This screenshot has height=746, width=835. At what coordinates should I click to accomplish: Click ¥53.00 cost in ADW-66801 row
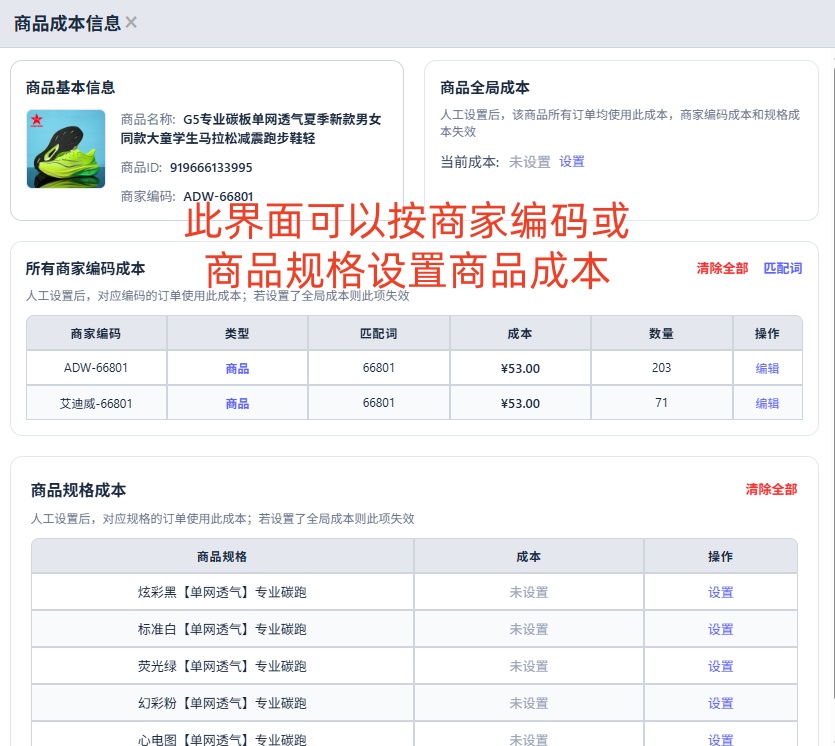pos(520,368)
